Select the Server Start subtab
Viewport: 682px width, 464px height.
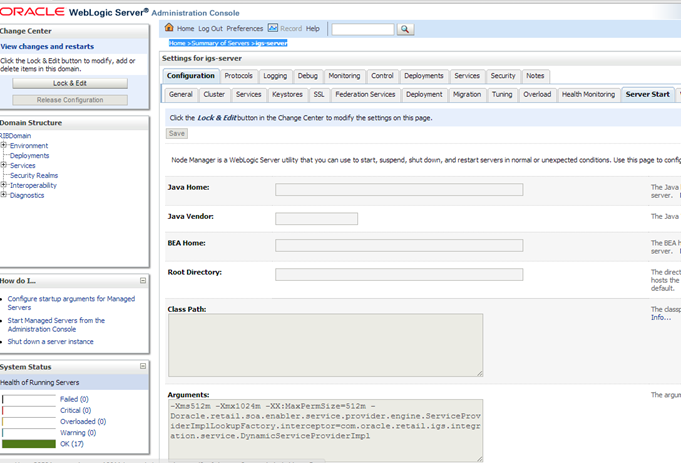click(647, 94)
